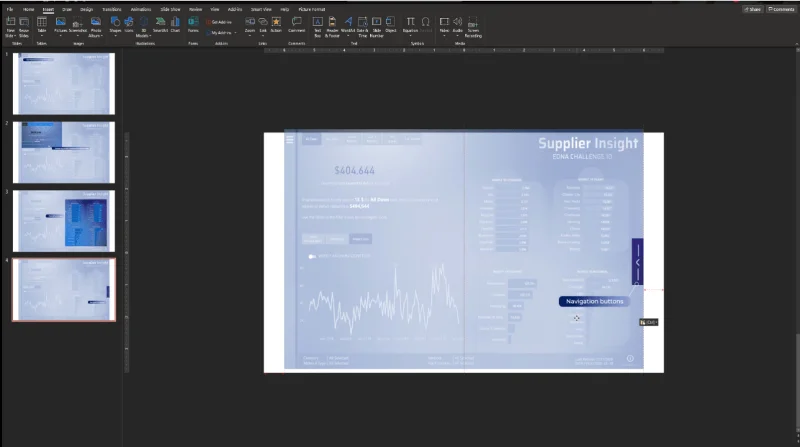
Task: Collapse the ribbon with the chevron
Action: (796, 44)
